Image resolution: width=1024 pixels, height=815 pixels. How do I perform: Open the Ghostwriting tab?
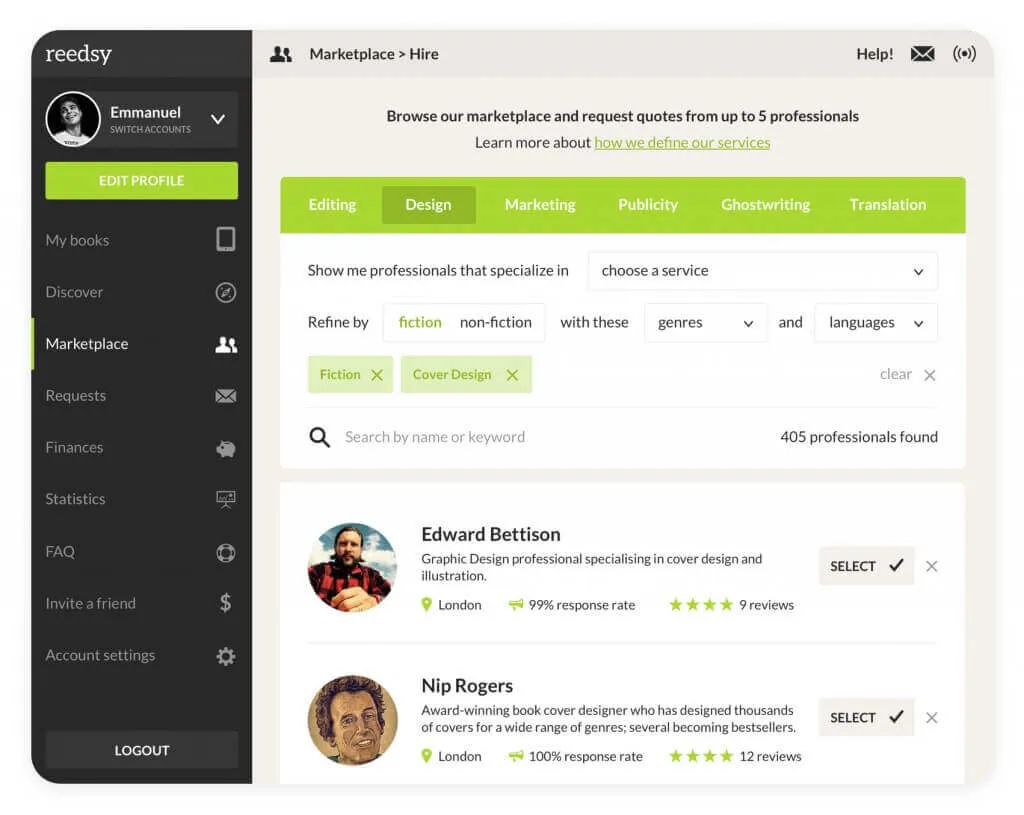(765, 205)
